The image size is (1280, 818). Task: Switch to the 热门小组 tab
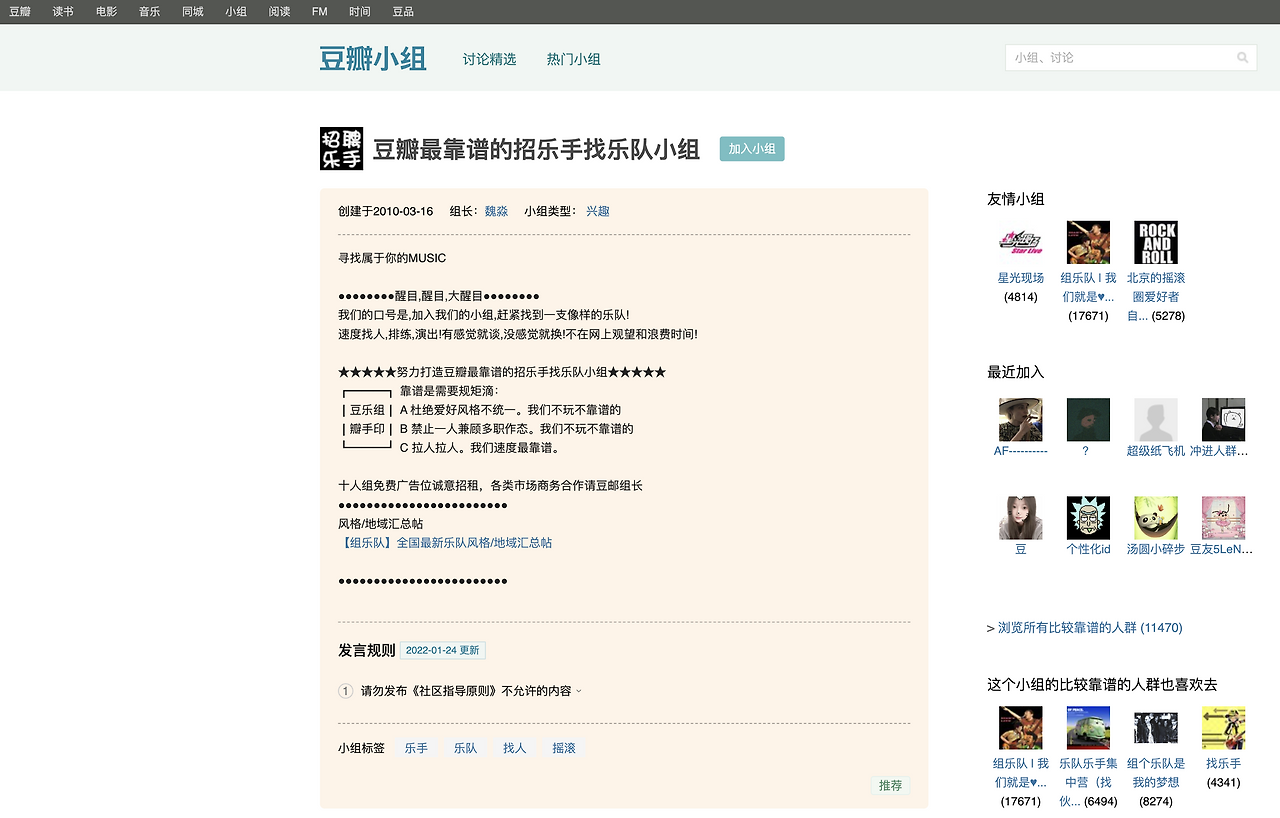tap(574, 59)
